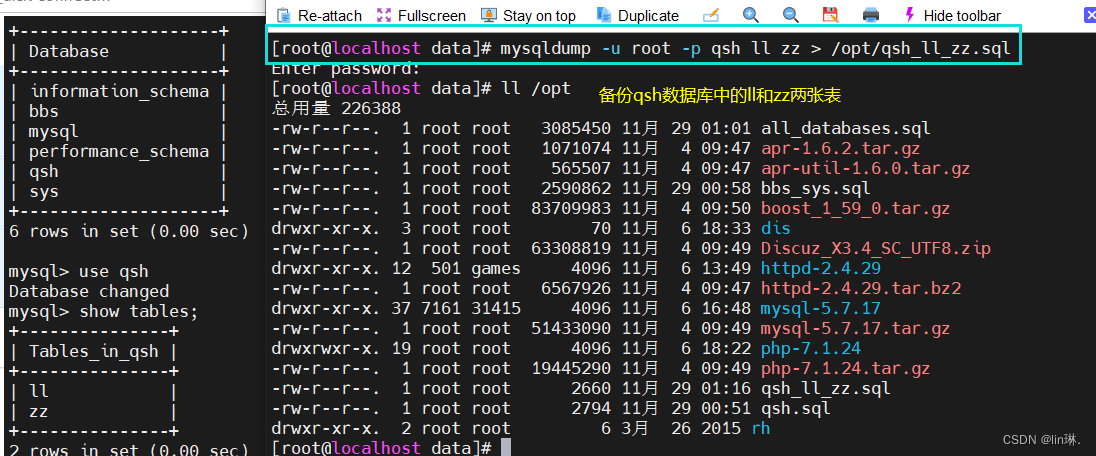Image resolution: width=1096 pixels, height=456 pixels.
Task: Print terminal content with the printer icon
Action: 870,15
